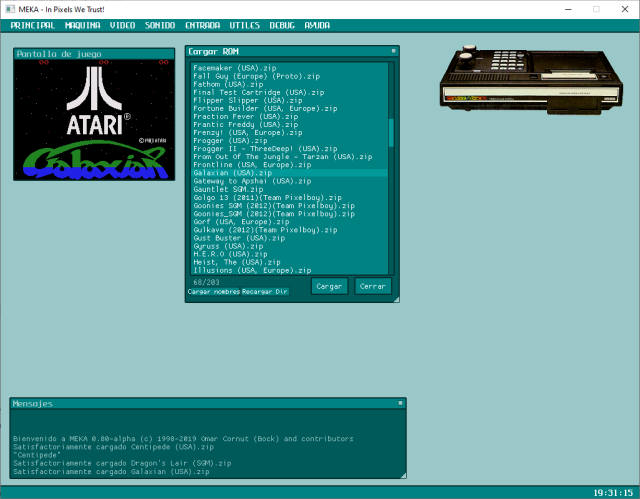Click the Recargar Dir button

point(265,292)
